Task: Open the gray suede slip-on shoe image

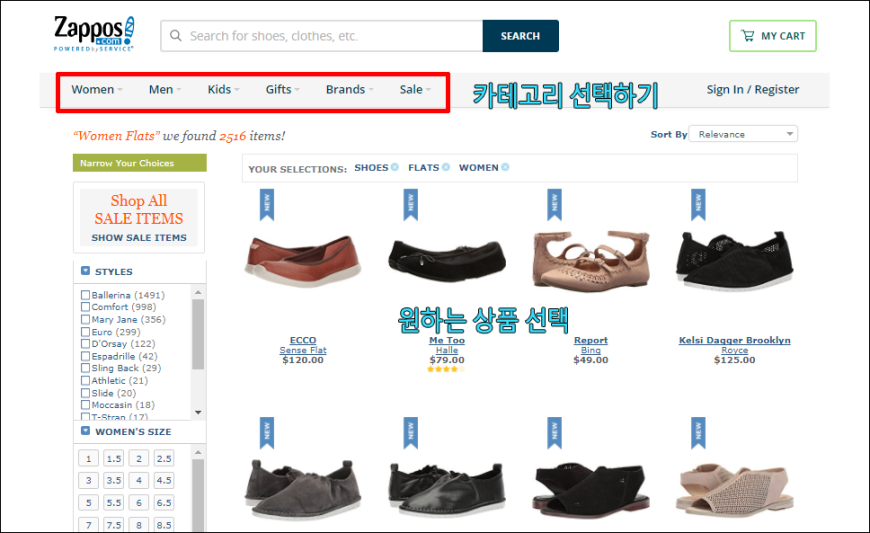Action: (303, 489)
